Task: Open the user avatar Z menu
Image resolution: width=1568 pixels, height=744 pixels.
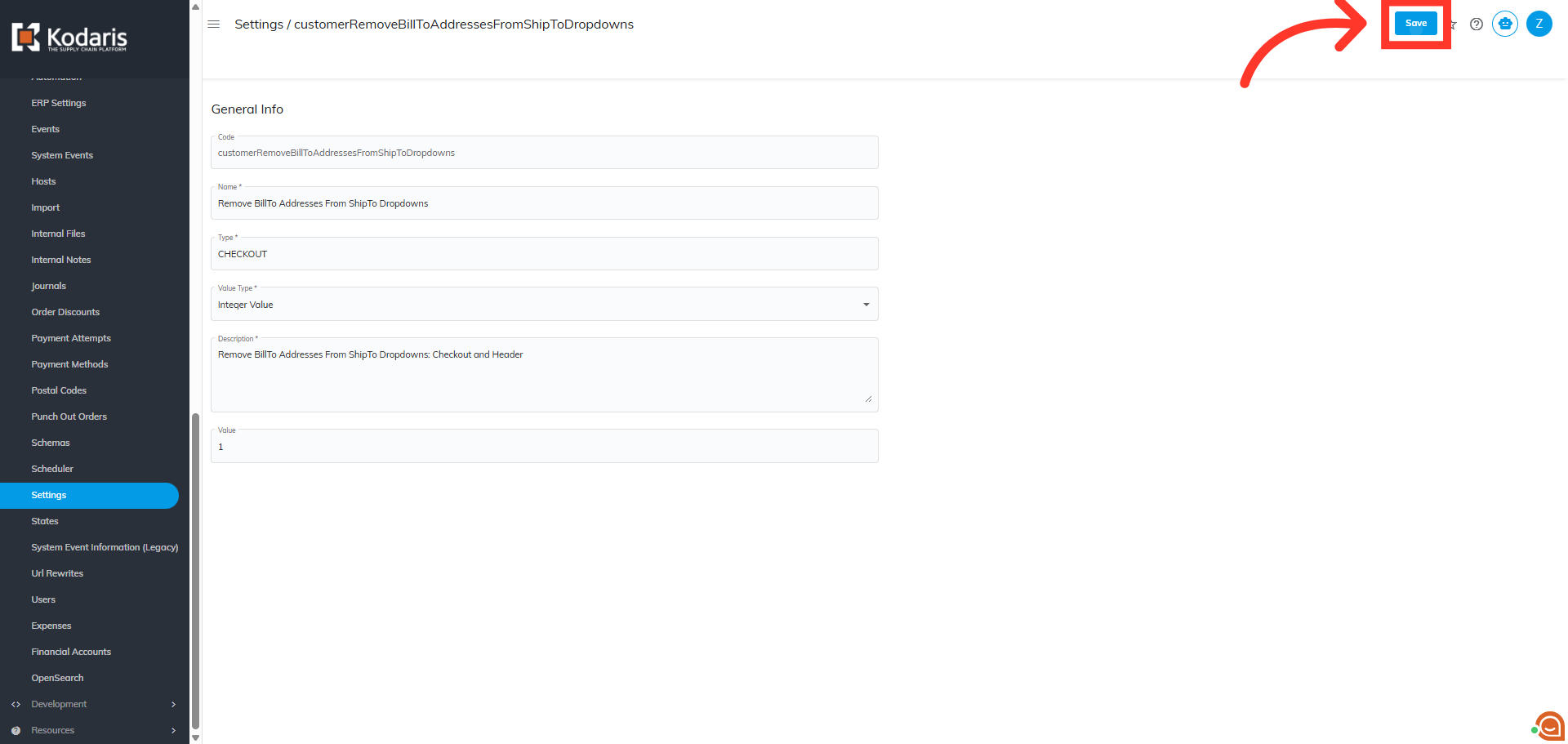Action: [x=1539, y=24]
